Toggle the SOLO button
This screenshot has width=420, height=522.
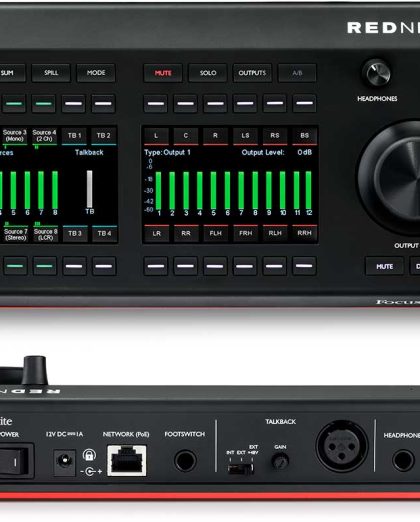(208, 73)
